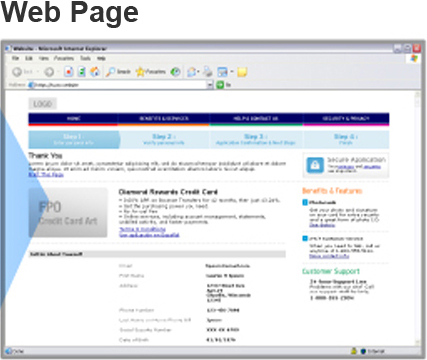Click the Step 1 progress tab
Image resolution: width=427 pixels, height=360 pixels.
(x=74, y=139)
